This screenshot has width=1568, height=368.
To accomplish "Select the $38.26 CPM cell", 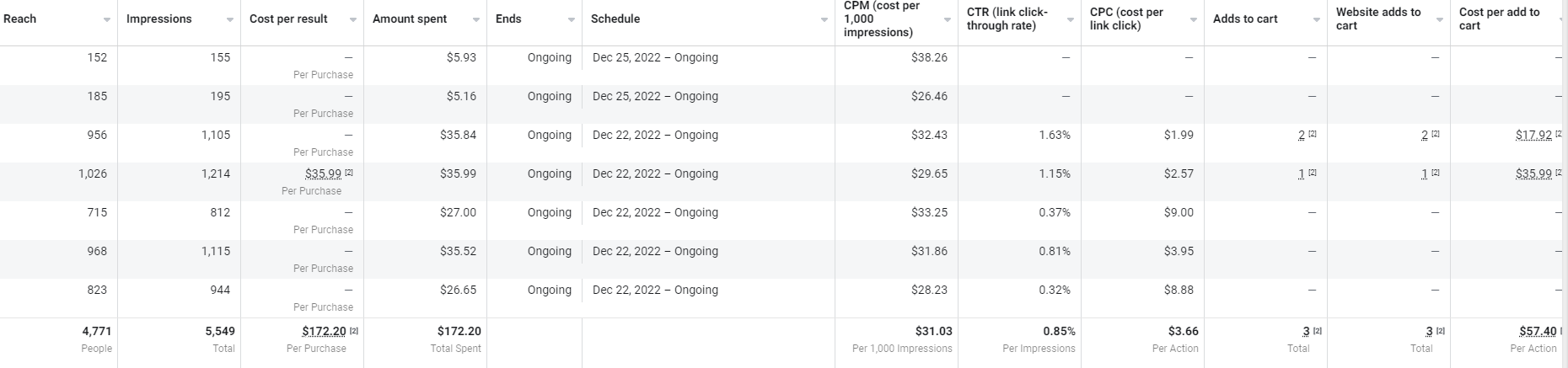I will point(929,57).
